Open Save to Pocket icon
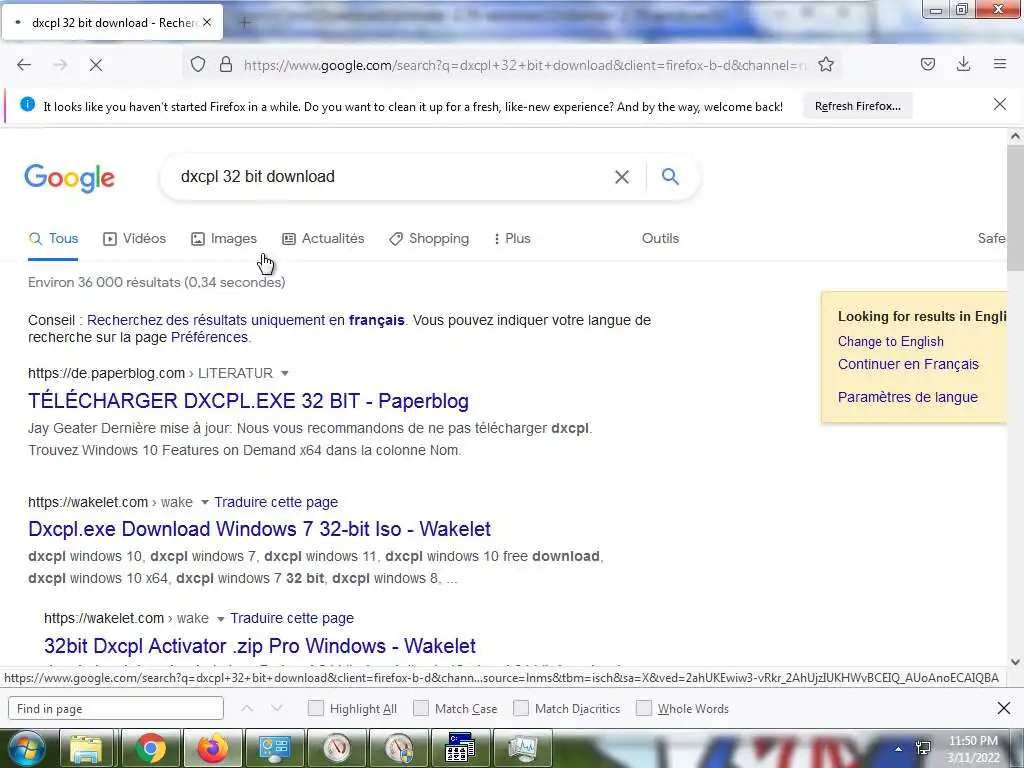Viewport: 1024px width, 768px height. (x=928, y=64)
